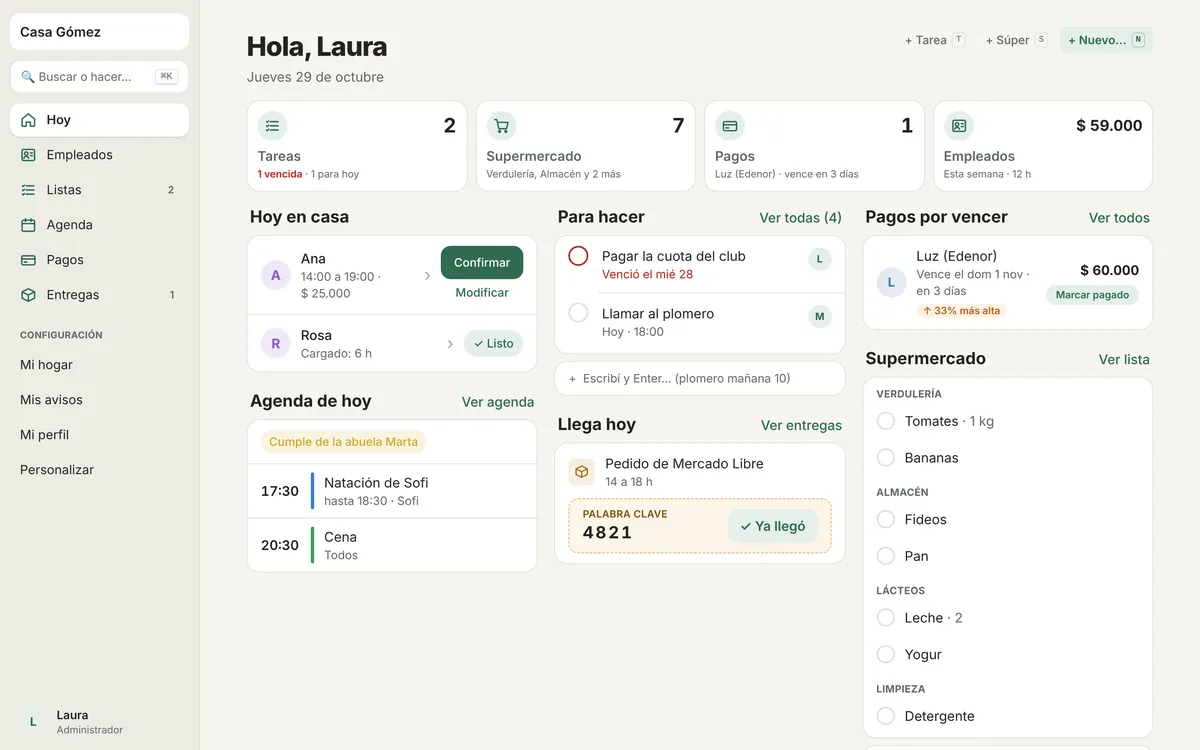Image resolution: width=1200 pixels, height=750 pixels.
Task: Click Marcar pagado for Luz (Edenor)
Action: [x=1092, y=295]
